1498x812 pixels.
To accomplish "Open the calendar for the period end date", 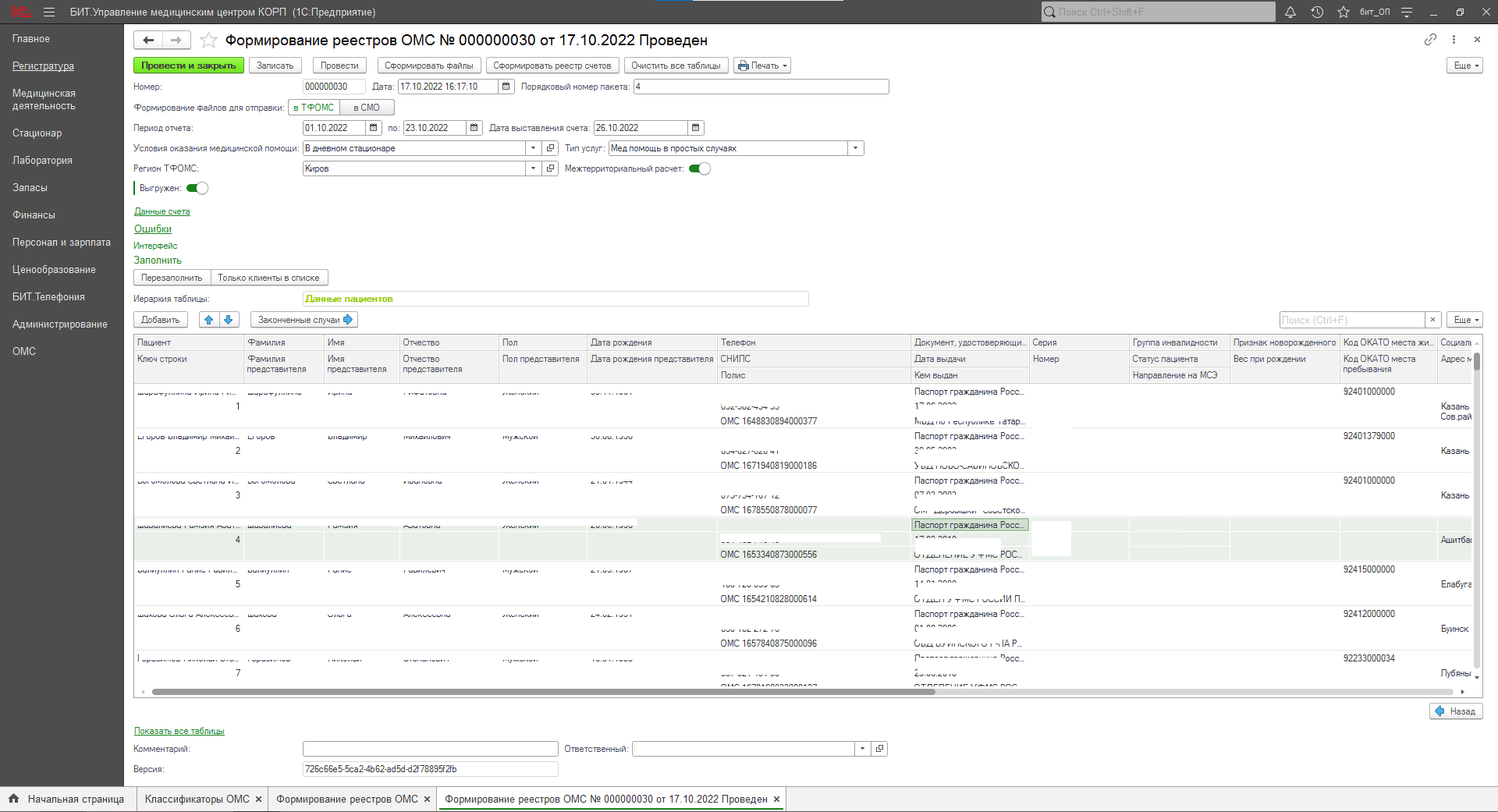I will pyautogui.click(x=474, y=128).
